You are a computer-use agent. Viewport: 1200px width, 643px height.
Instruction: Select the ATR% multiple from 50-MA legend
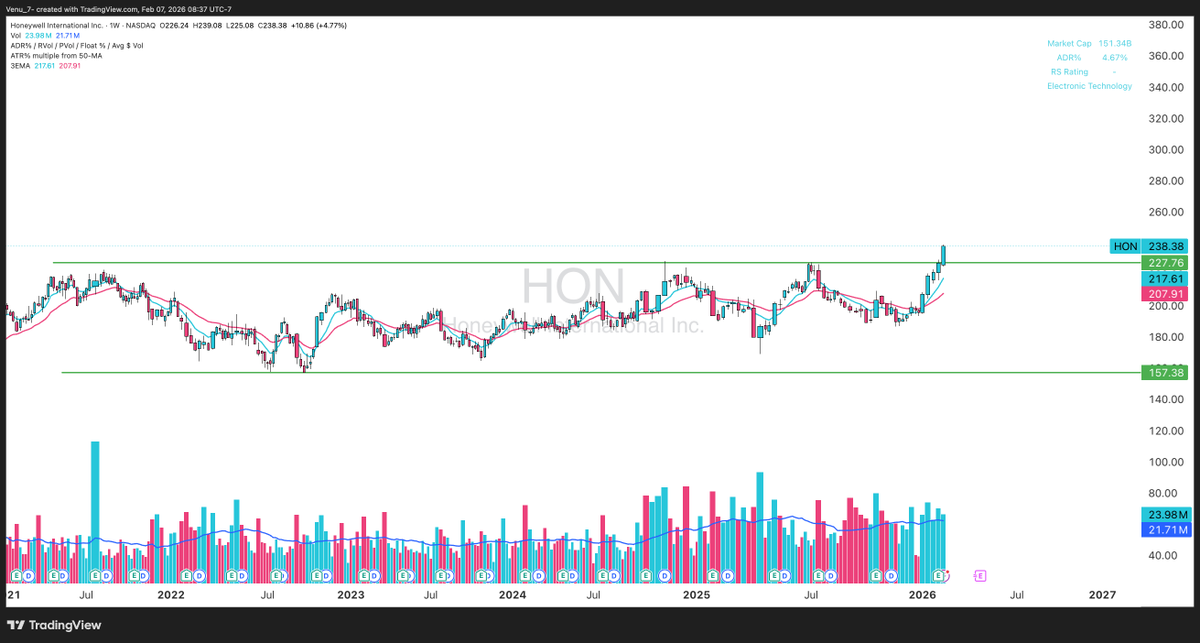[x=57, y=56]
